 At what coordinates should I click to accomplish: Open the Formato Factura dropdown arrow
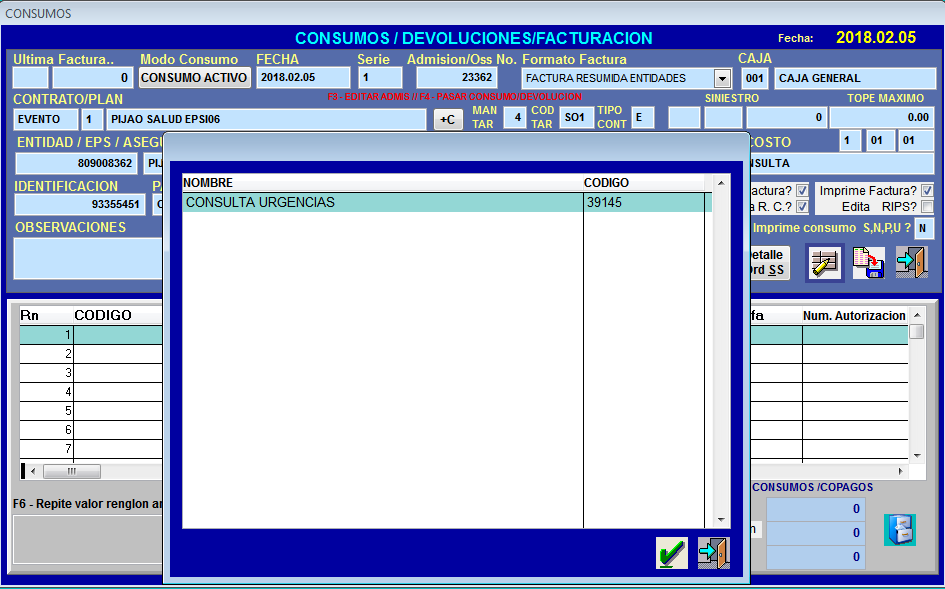pyautogui.click(x=721, y=78)
